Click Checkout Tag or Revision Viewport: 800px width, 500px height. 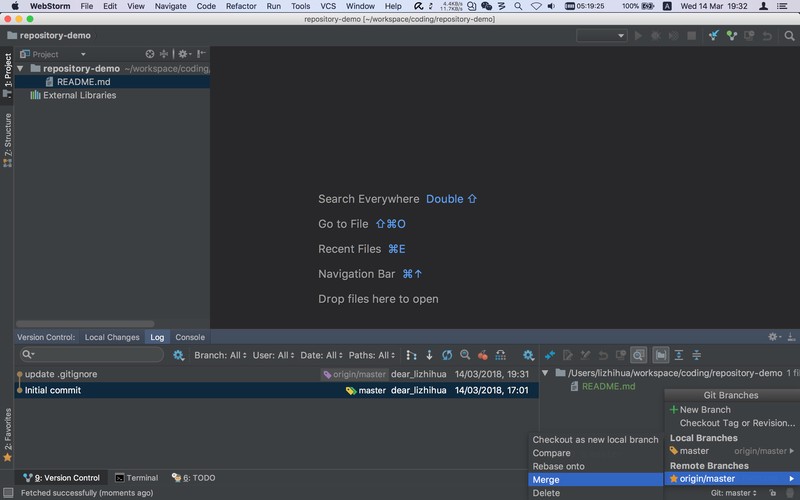732,423
